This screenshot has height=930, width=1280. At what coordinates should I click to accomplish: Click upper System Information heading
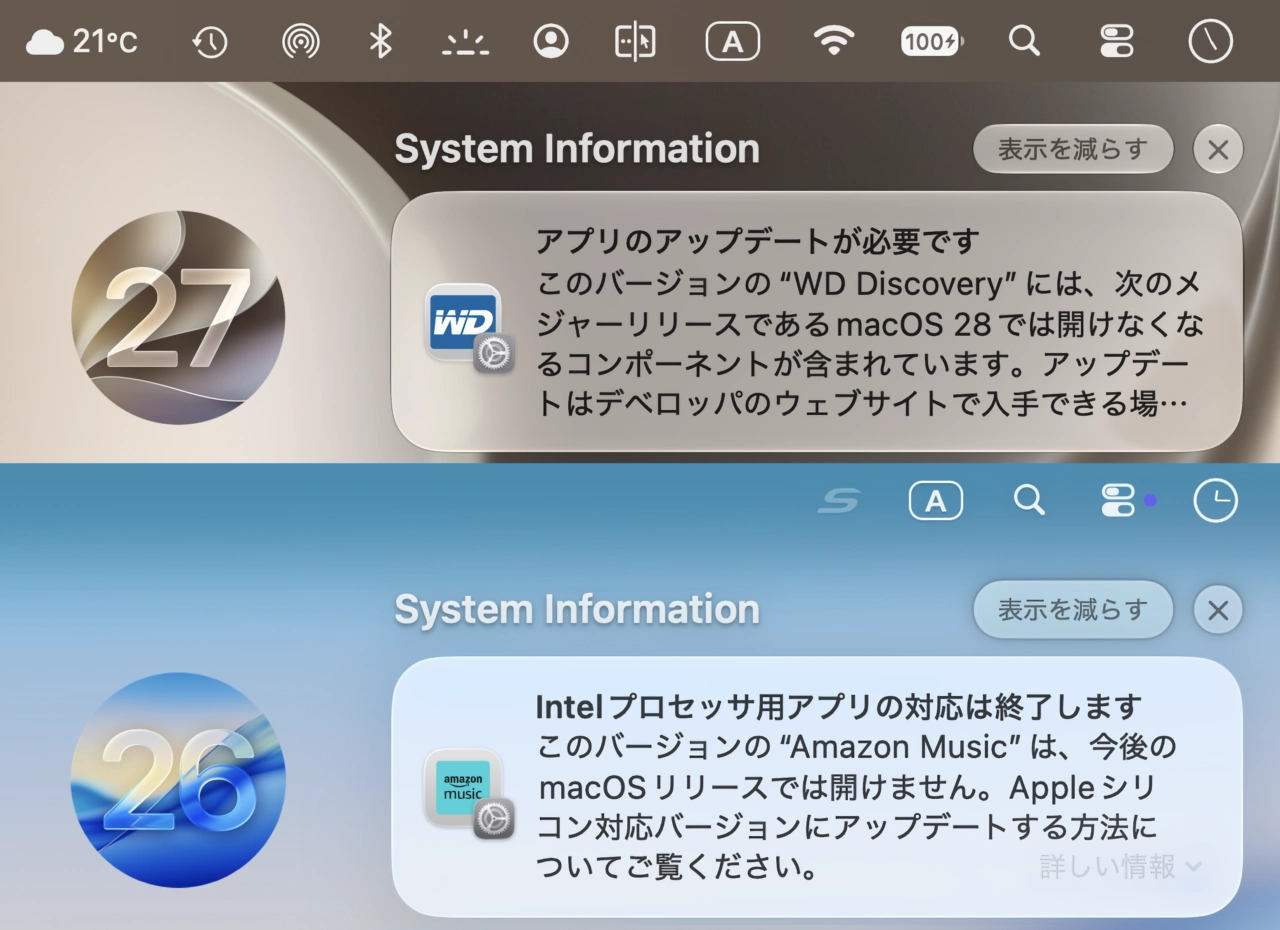pyautogui.click(x=577, y=149)
